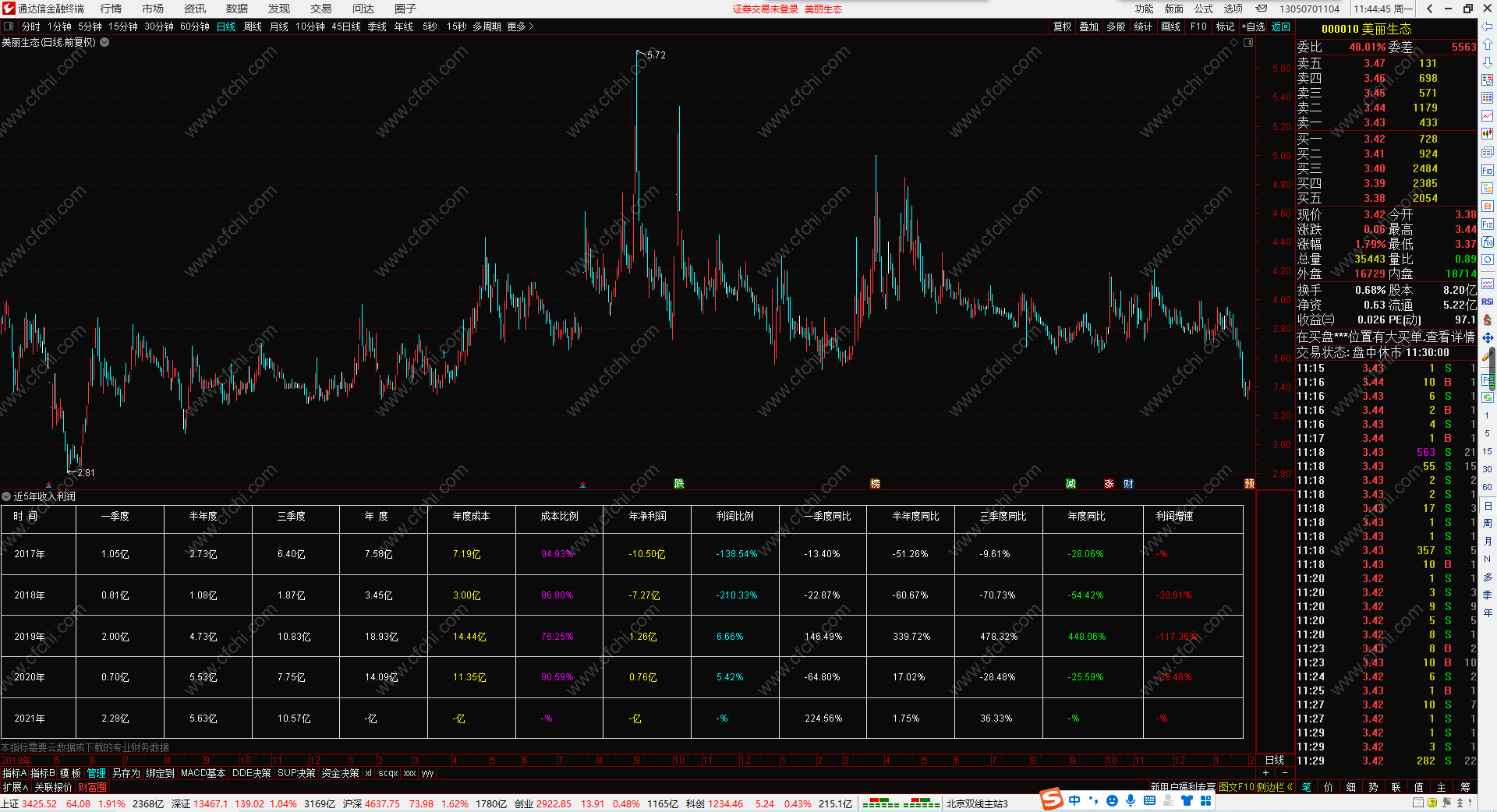Viewport: 1497px width, 812px height.
Task: Click the diamond icon at chart top right
Action: (1233, 42)
